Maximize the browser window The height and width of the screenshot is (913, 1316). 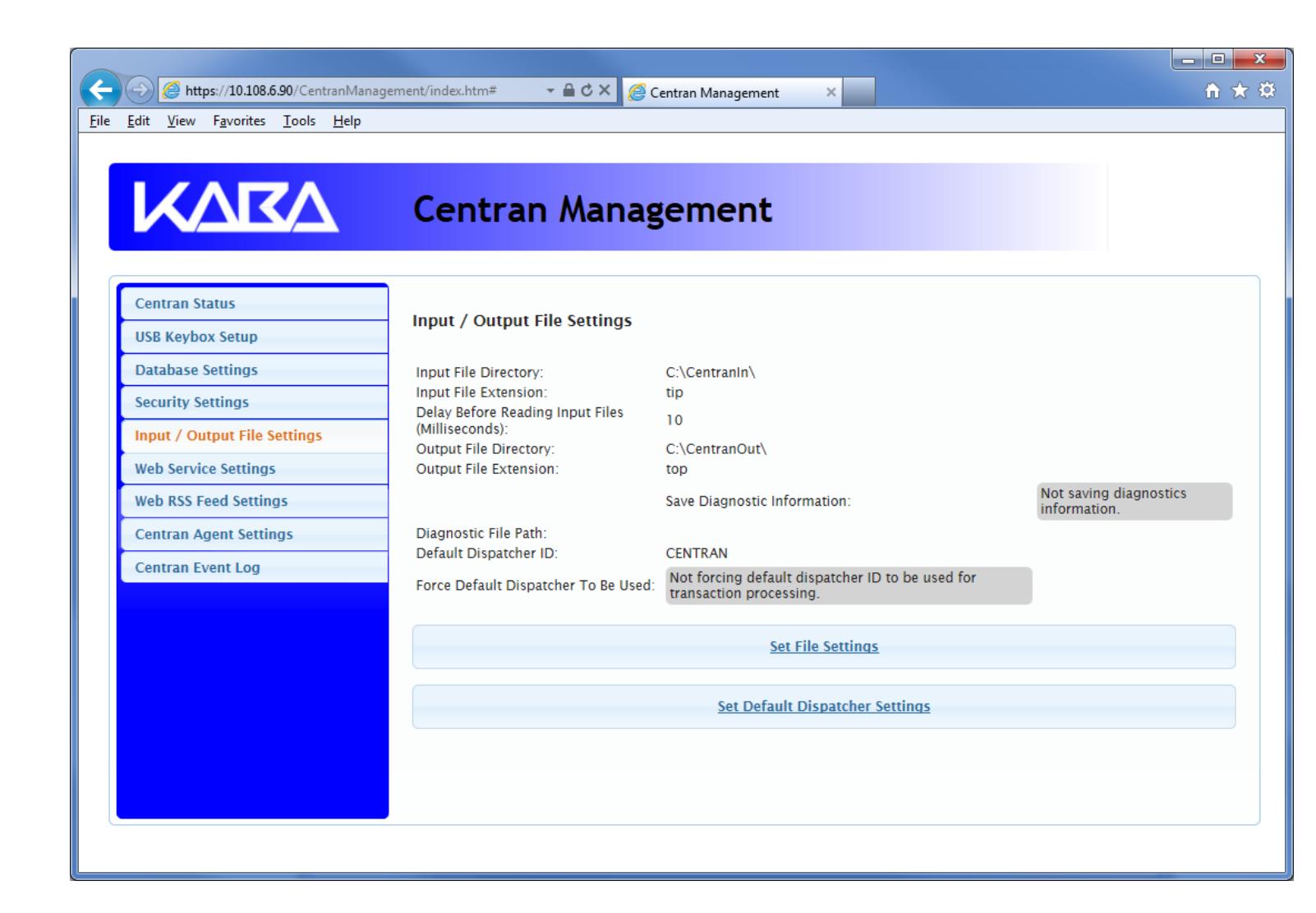point(1218,60)
